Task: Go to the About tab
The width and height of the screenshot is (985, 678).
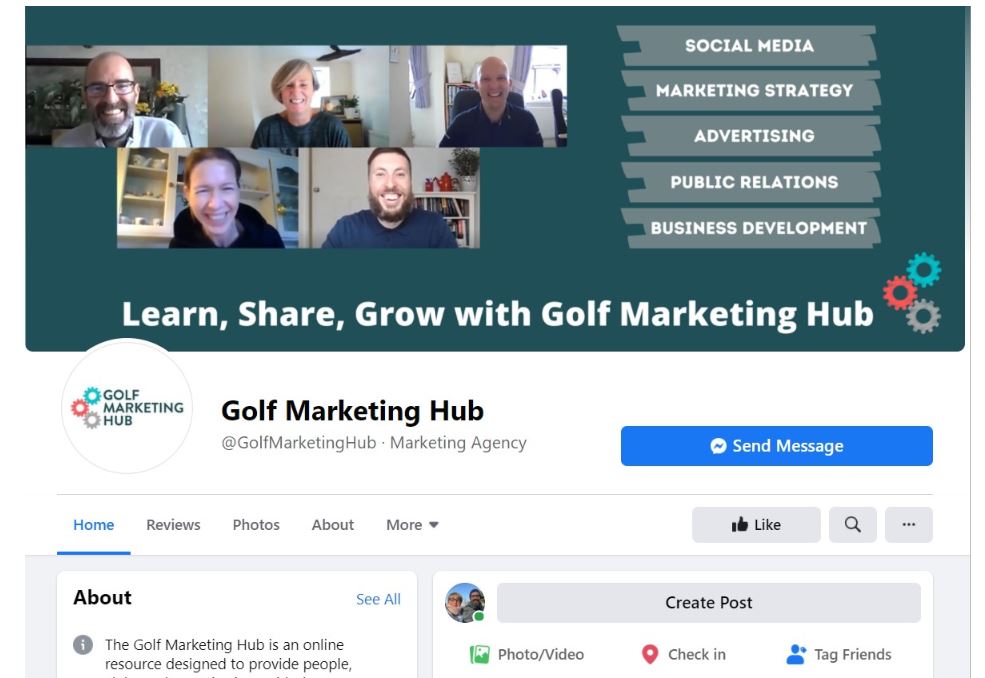Action: click(332, 525)
